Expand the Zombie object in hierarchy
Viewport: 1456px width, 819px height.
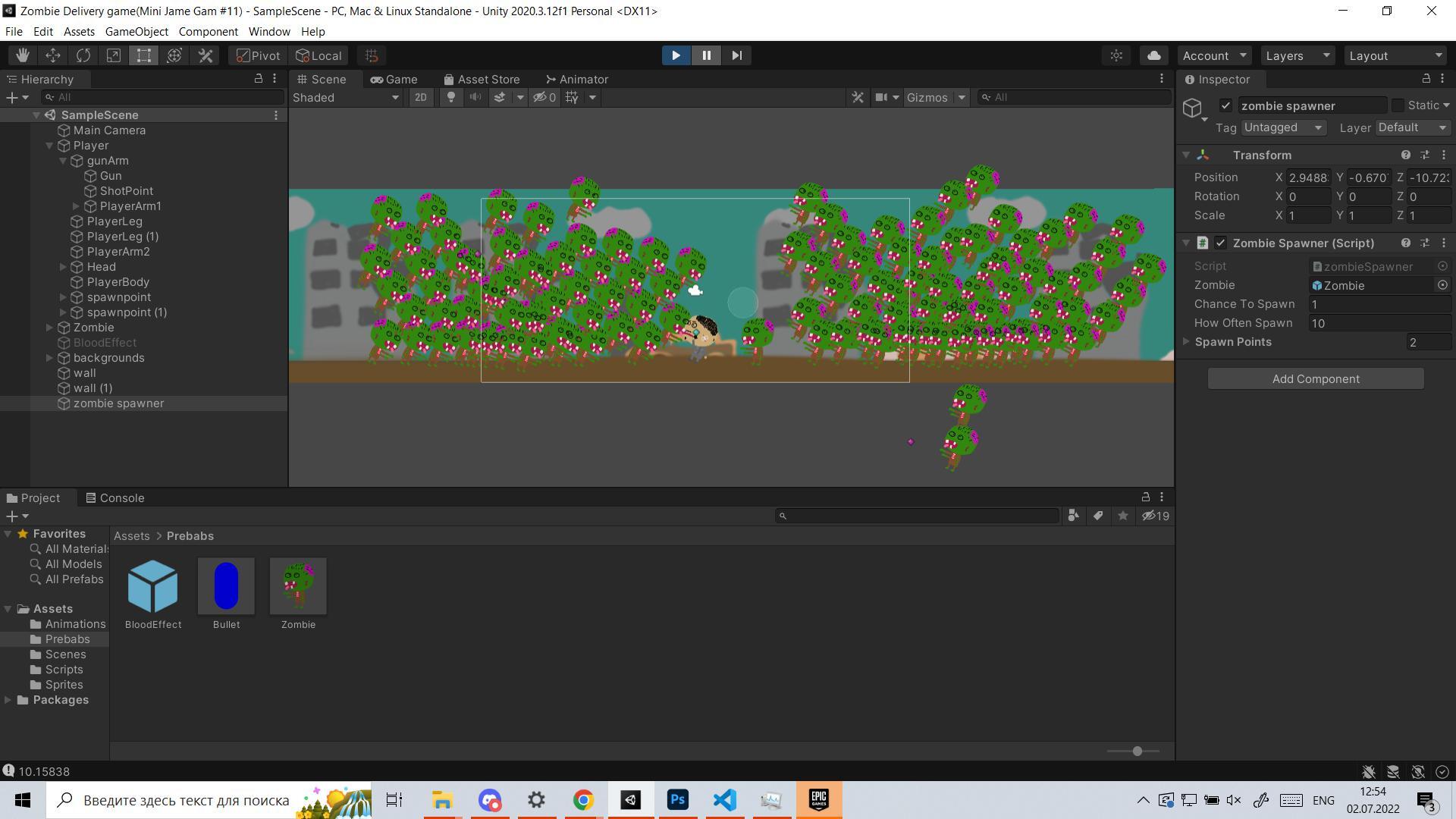tap(50, 328)
